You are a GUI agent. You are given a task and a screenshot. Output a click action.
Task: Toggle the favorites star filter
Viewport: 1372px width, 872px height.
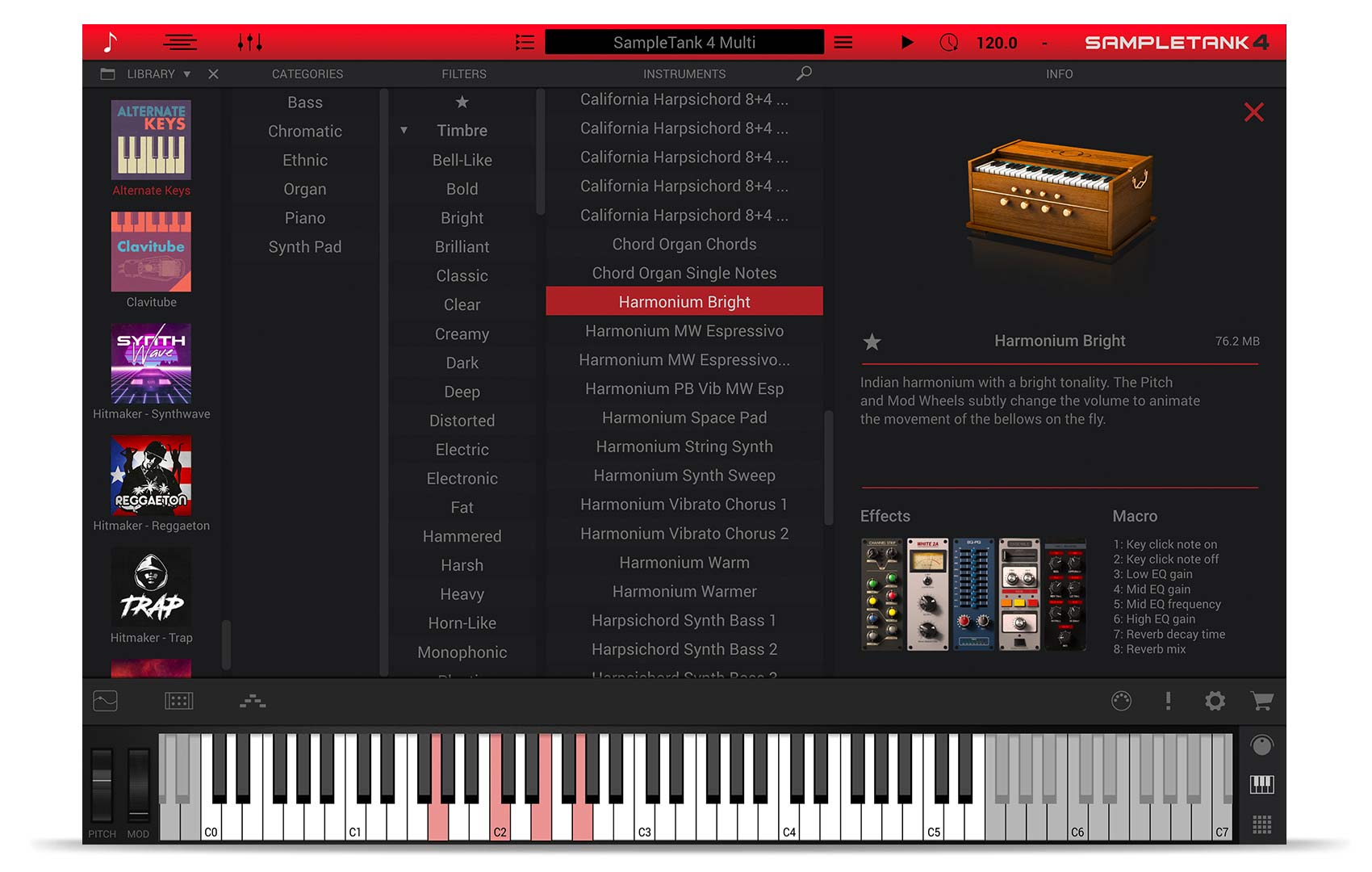462,102
